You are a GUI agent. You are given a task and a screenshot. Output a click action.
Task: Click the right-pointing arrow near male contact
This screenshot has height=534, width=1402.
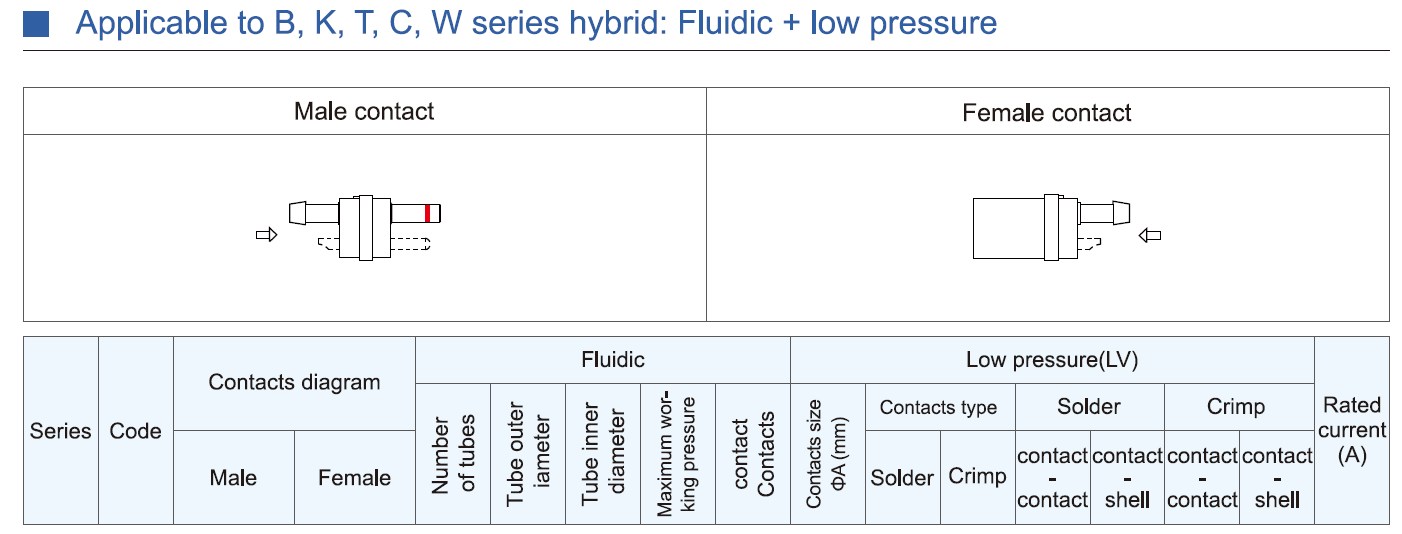click(x=266, y=235)
